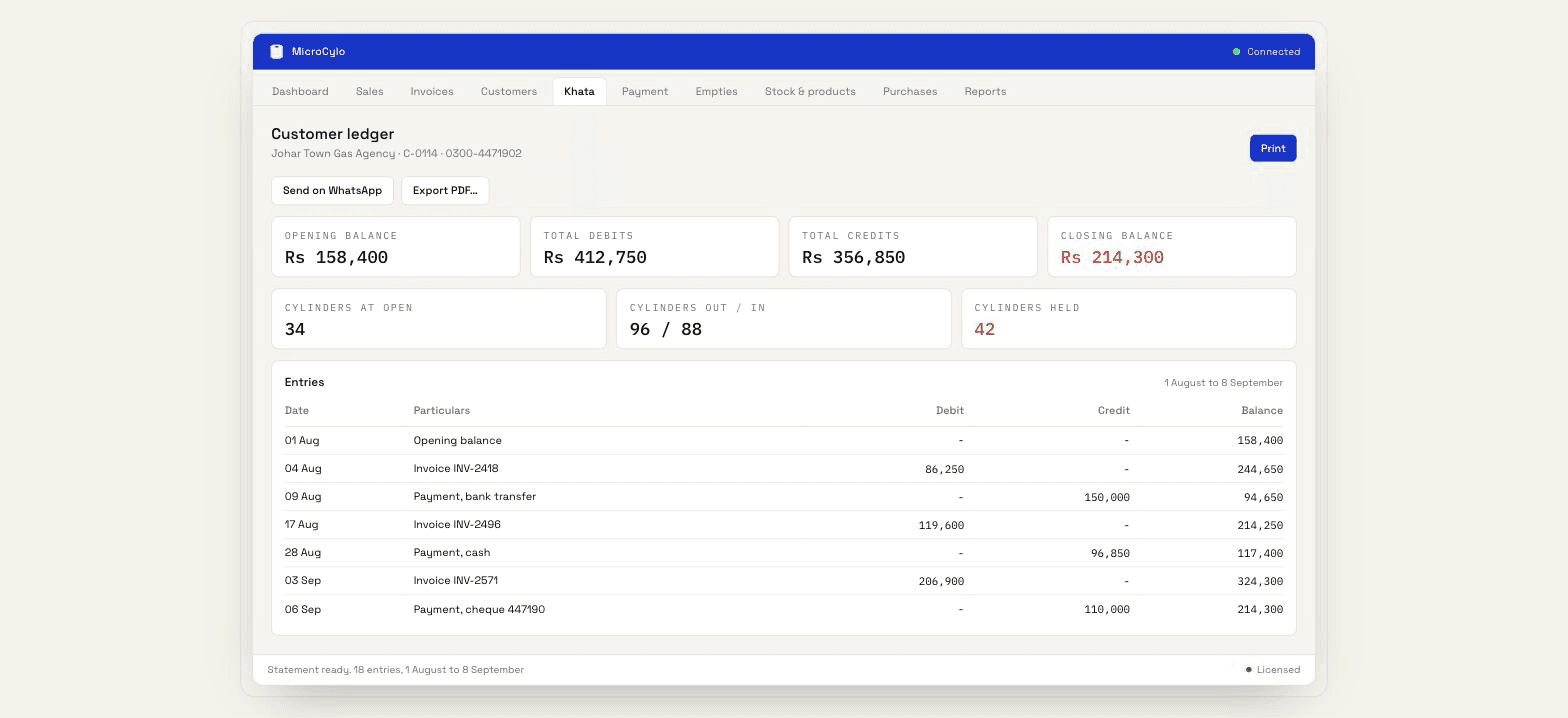Select the Opening balance entry row

[784, 441]
